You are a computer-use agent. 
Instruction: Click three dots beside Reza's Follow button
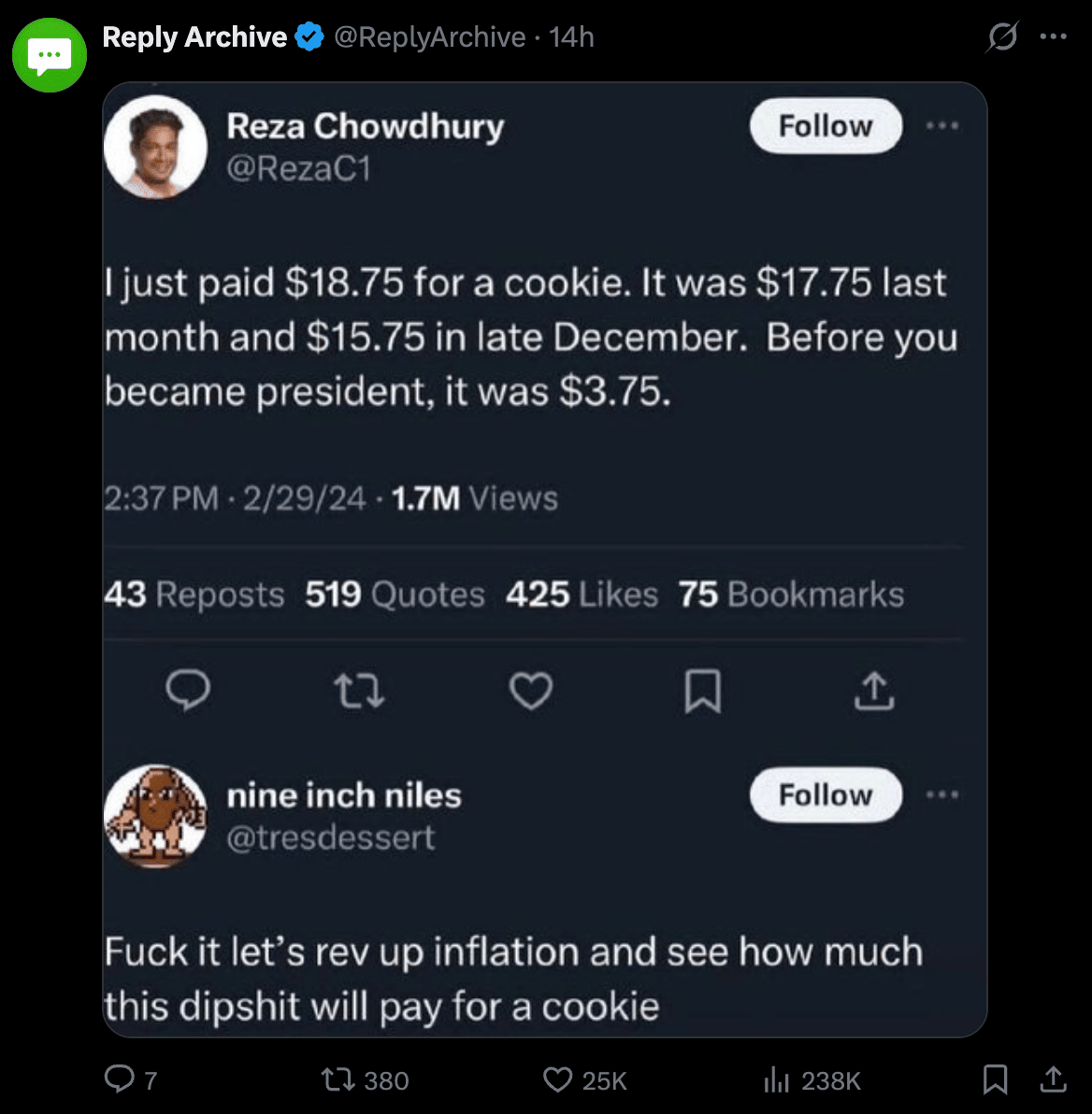point(942,126)
